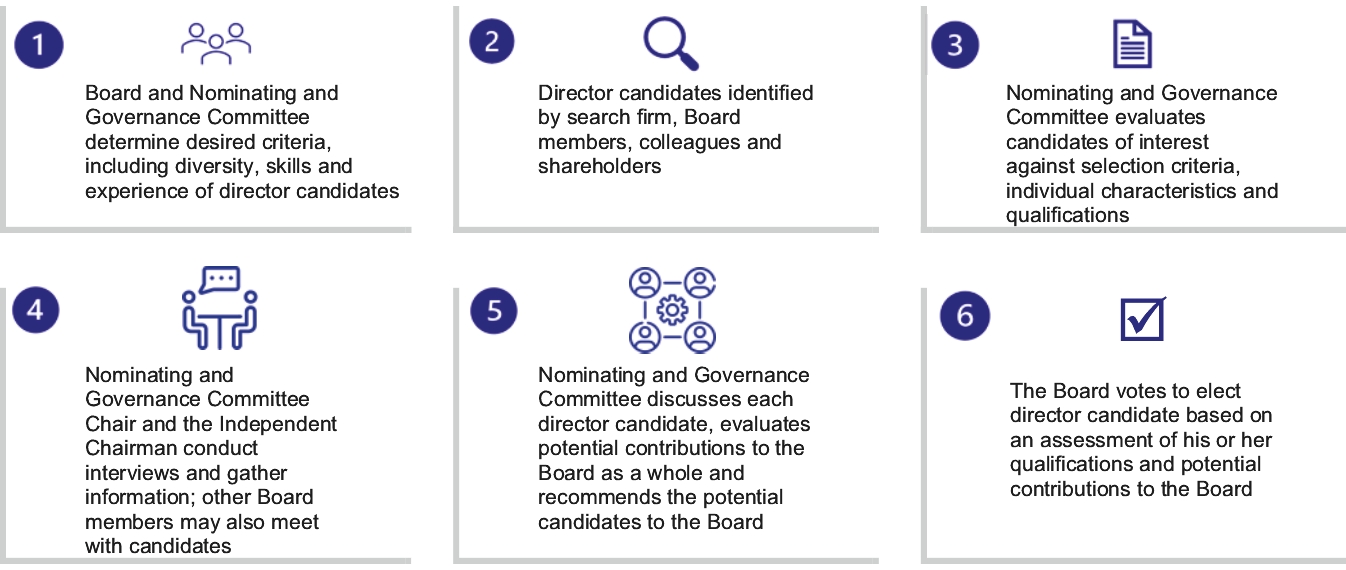Click the number 3 step circle
Screen dimensions: 1346x570
955,45
